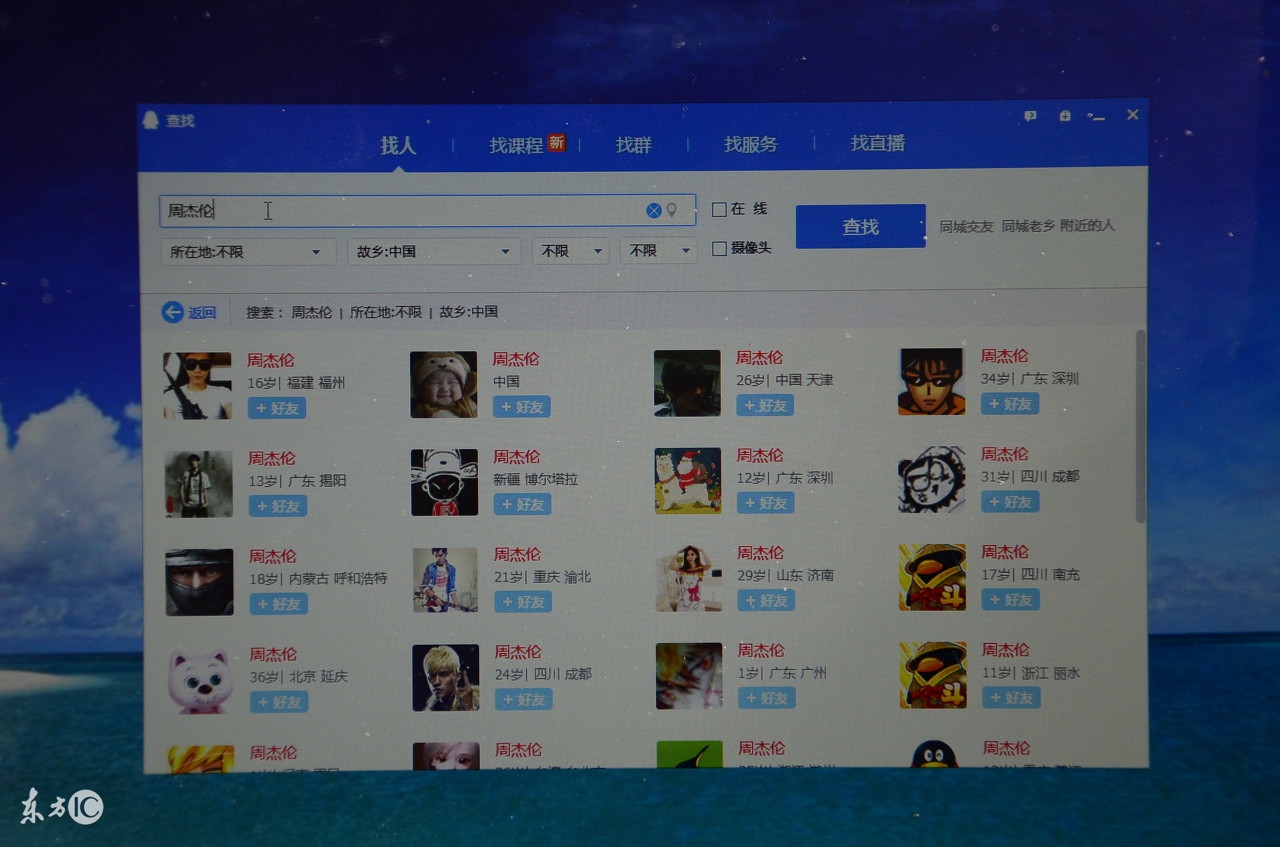Open 周杰伦 name of 24岁 四川 成都 user
1280x847 pixels.
click(x=518, y=652)
